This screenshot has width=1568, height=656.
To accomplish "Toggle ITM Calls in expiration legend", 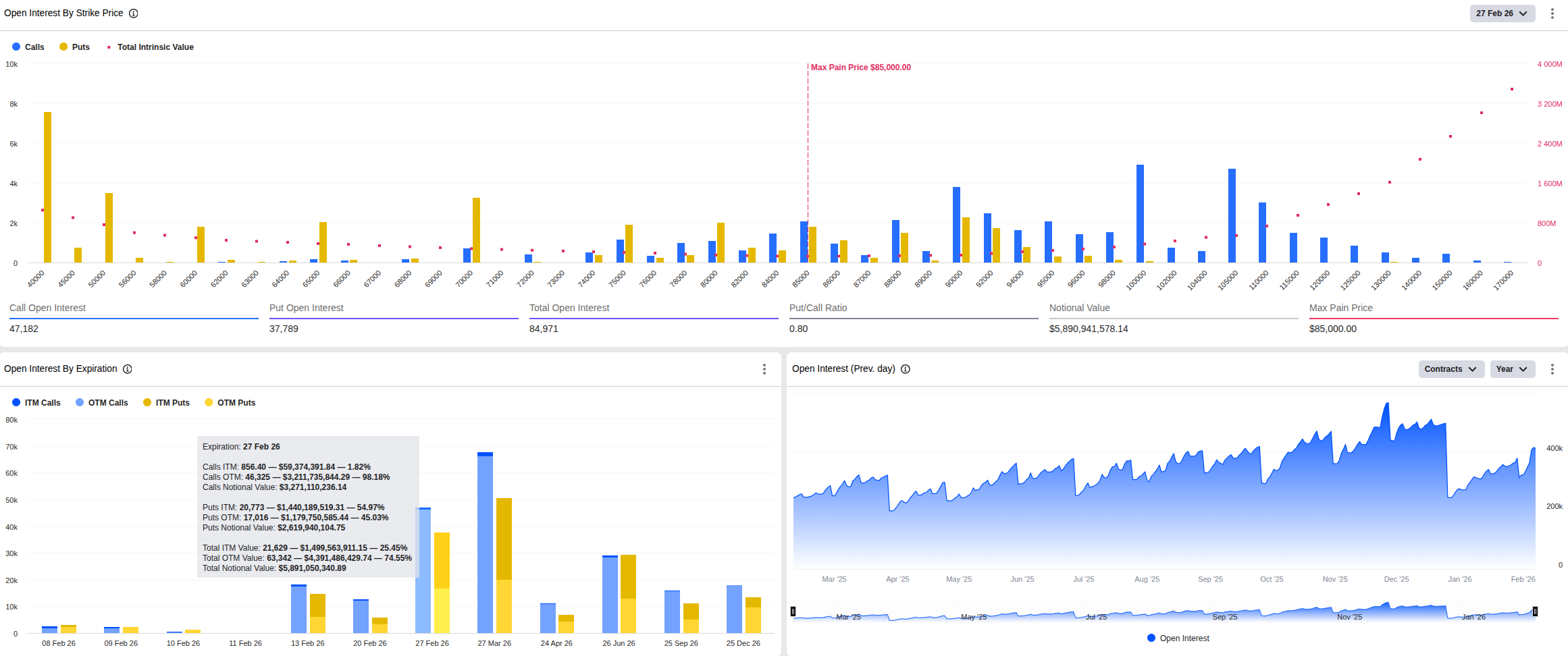I will coord(36,403).
